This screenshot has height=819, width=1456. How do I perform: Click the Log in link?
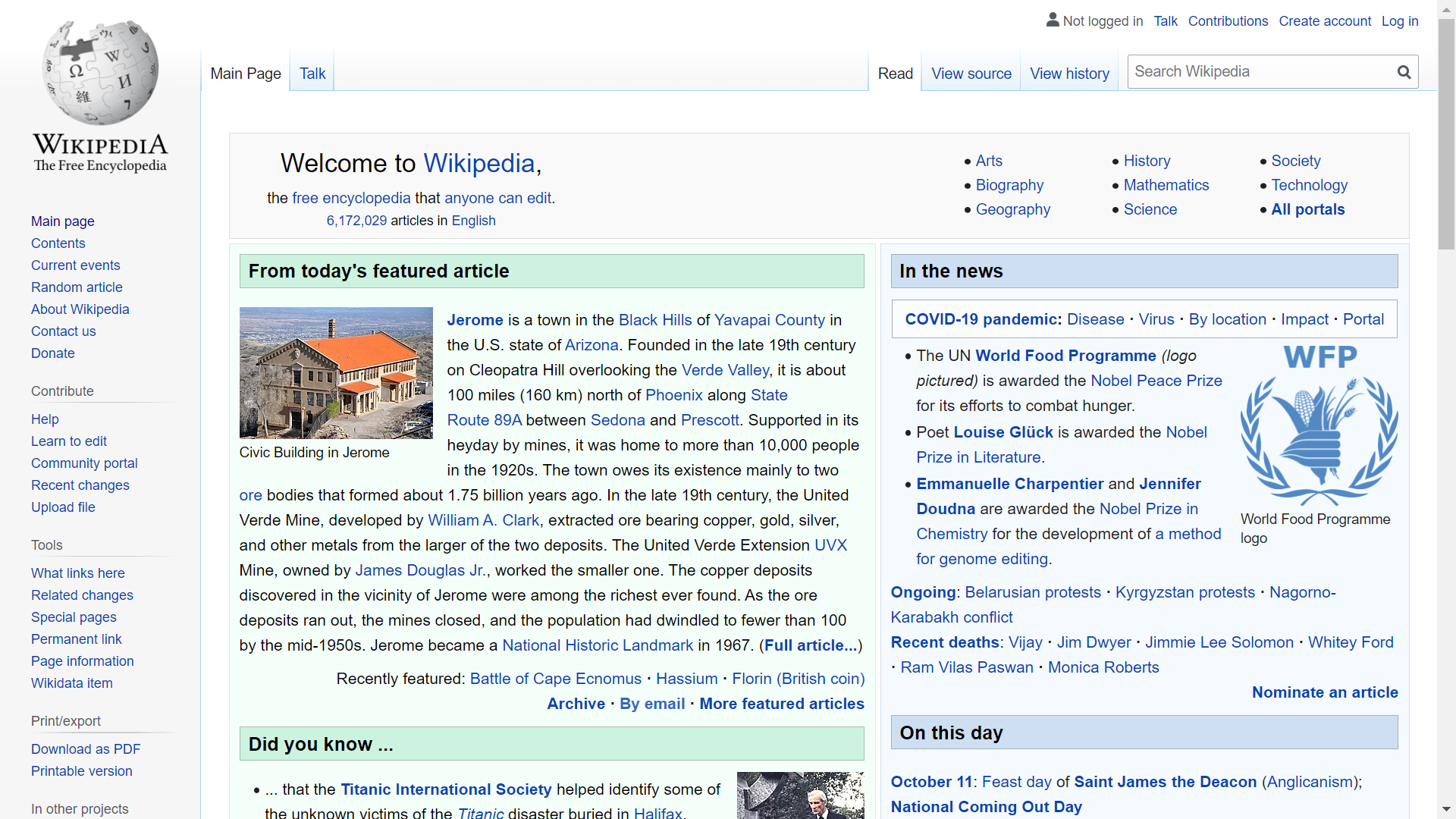point(1399,21)
